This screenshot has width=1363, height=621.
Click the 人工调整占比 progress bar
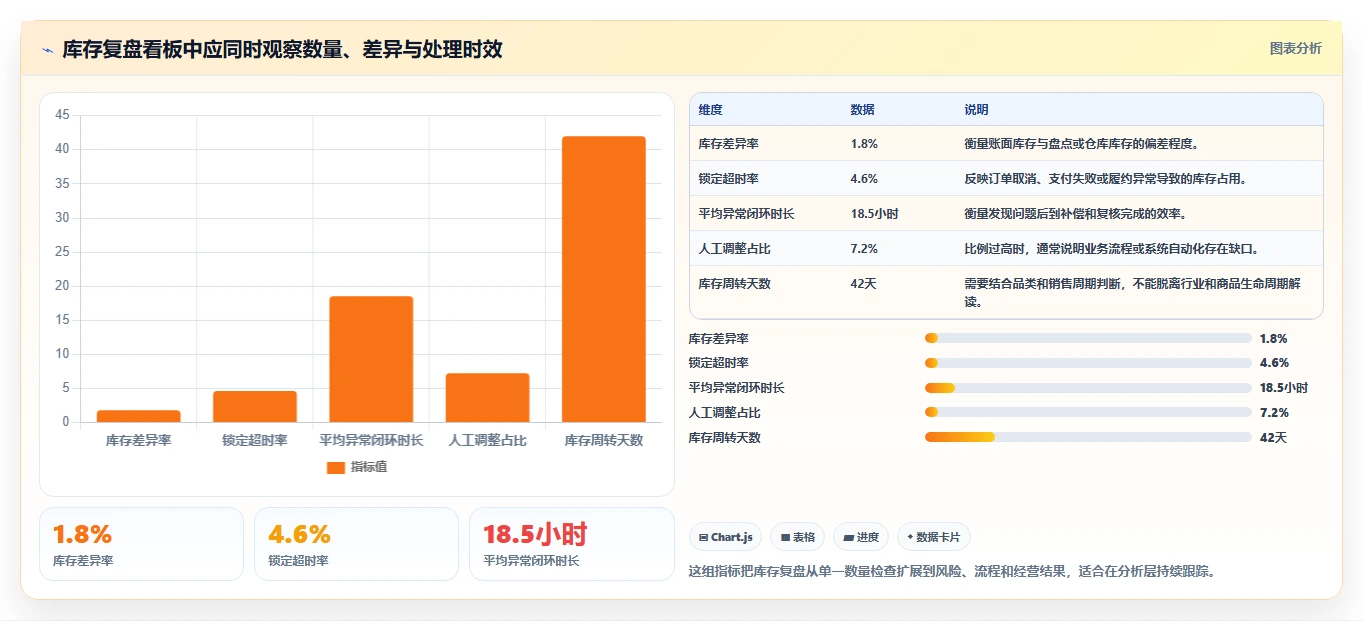tap(1088, 412)
